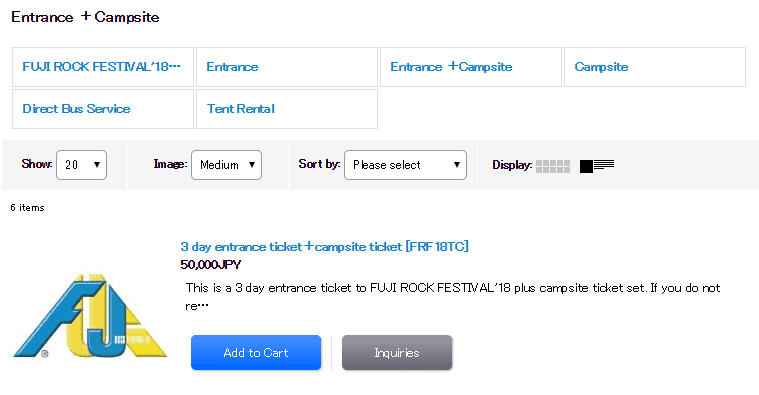Screen dimensions: 759x395
Task: Click the Fuji Rock logo thumbnail
Action: coord(90,316)
